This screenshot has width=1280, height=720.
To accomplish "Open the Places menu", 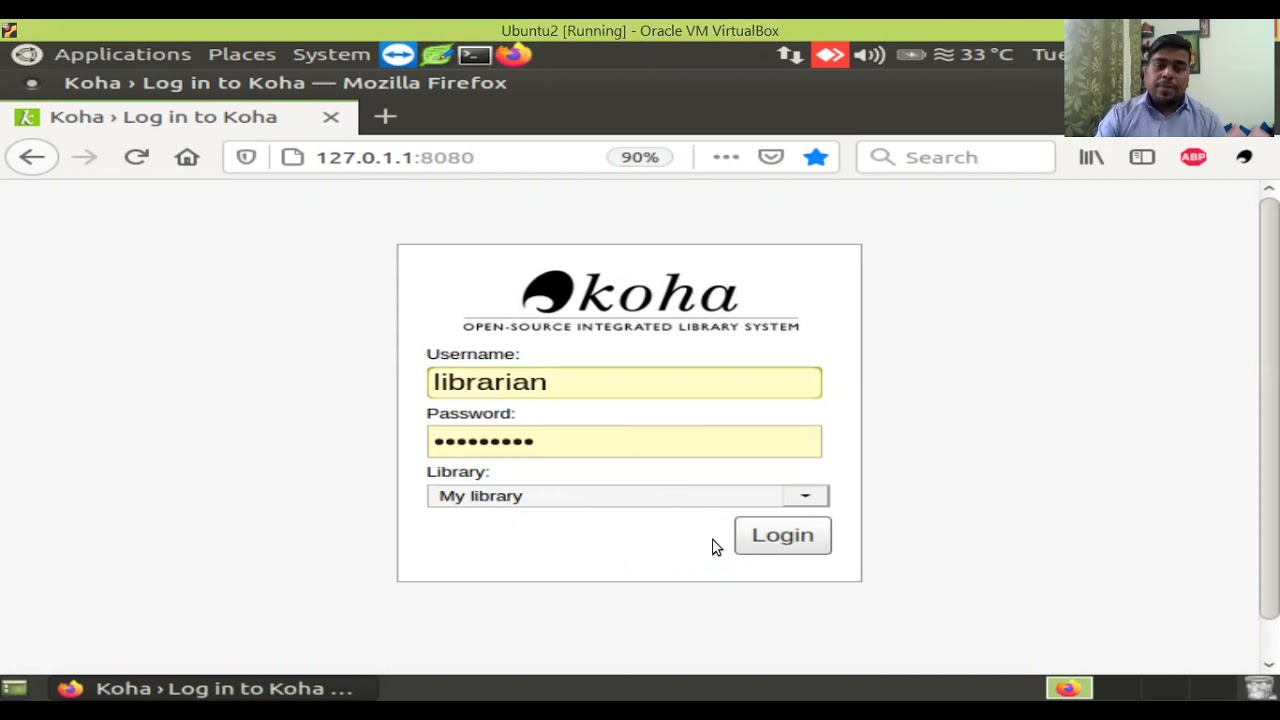I will (242, 54).
